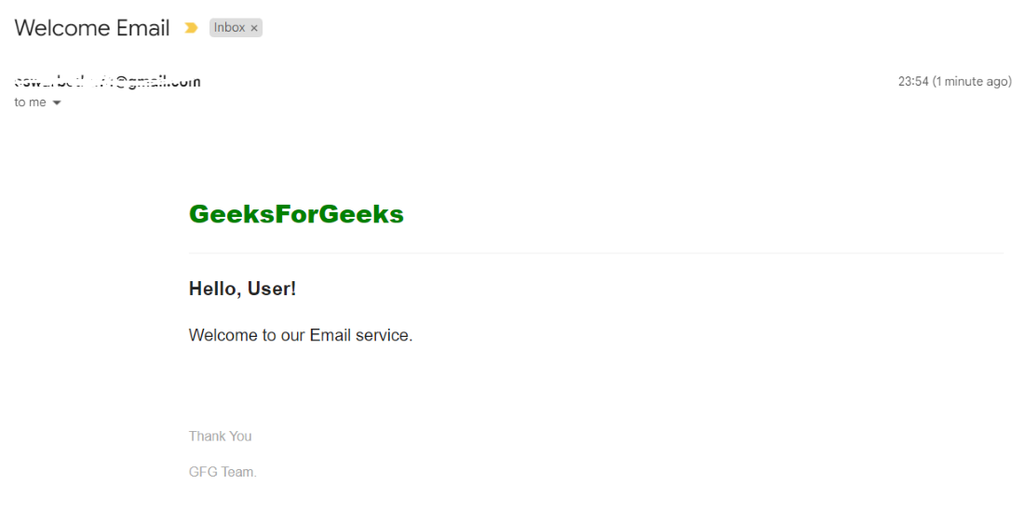
Task: Click the 'Welcome Email' subject title
Action: 92,28
